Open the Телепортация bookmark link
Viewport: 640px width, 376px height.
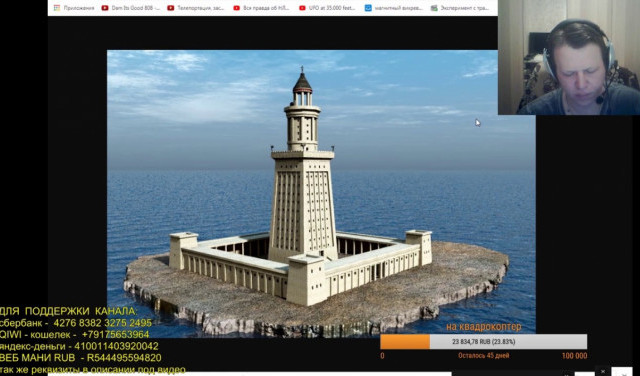[x=201, y=8]
